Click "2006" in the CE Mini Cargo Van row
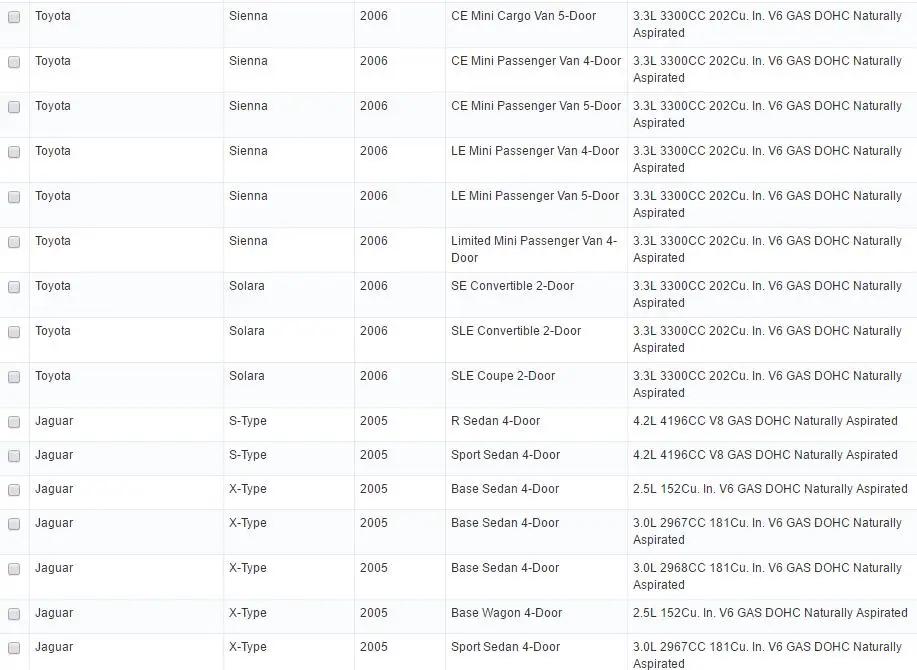The height and width of the screenshot is (670, 917). (x=374, y=16)
